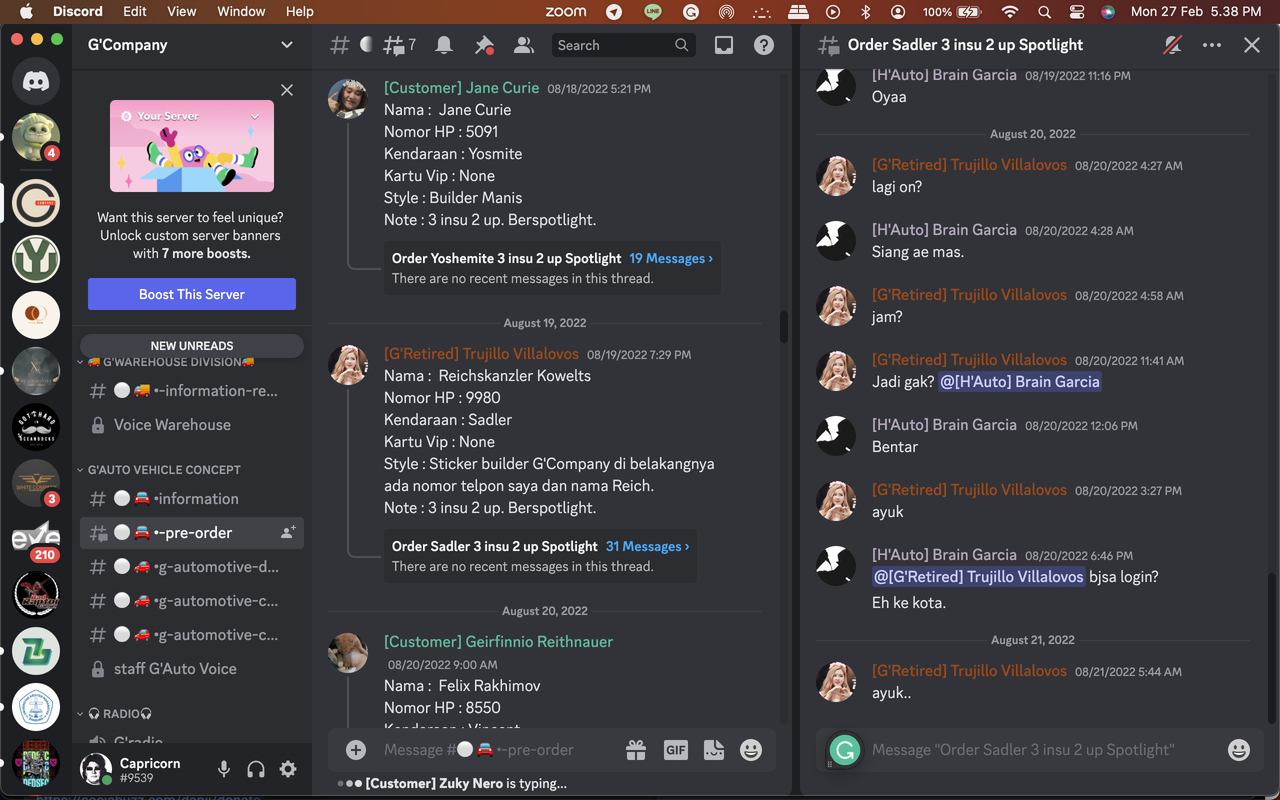1280x800 pixels.
Task: Show member list icon
Action: (x=523, y=45)
